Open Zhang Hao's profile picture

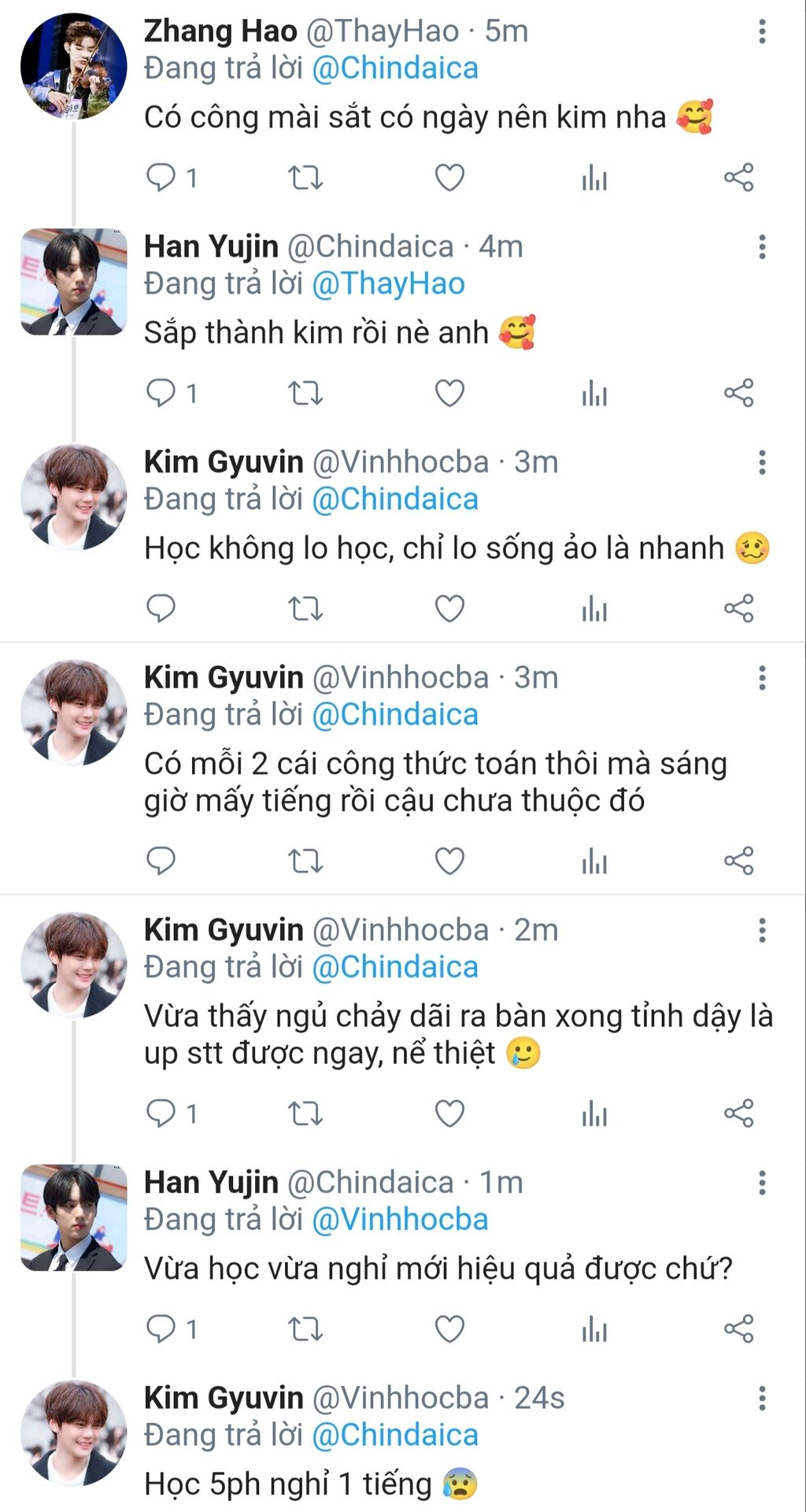[73, 66]
